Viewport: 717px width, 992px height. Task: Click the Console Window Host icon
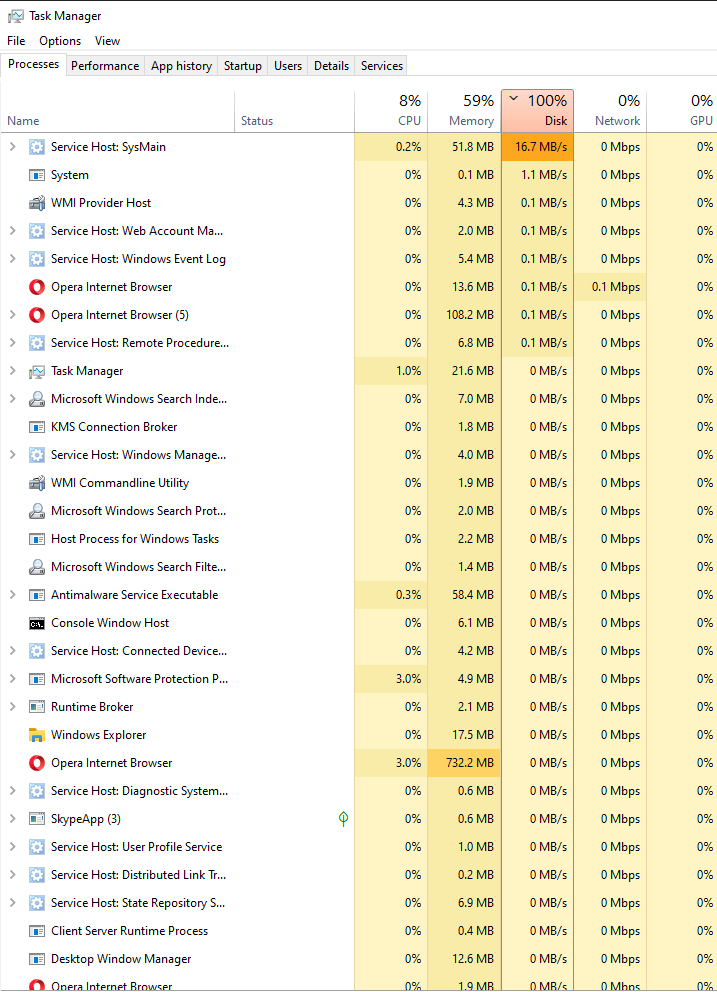(37, 623)
